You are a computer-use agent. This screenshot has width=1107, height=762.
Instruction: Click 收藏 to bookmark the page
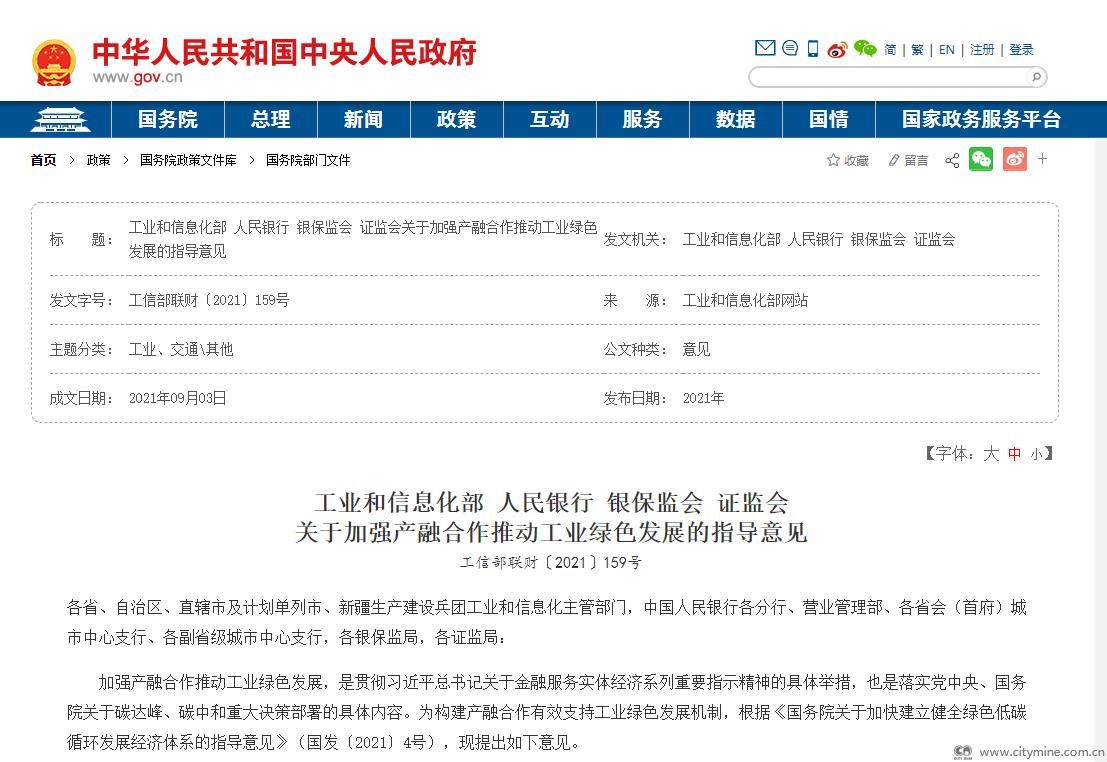click(848, 160)
